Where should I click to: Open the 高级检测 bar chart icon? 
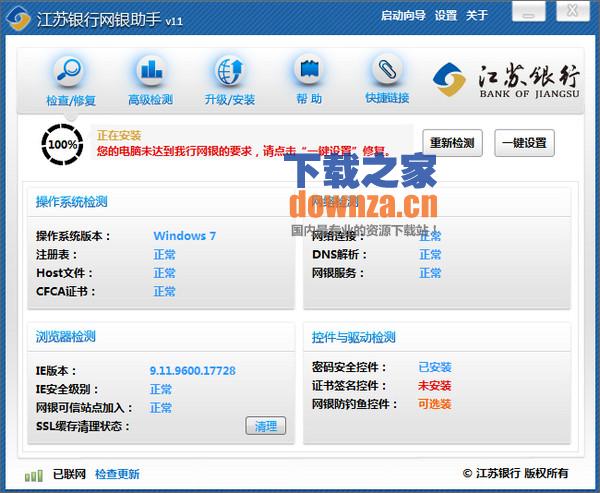click(x=151, y=70)
